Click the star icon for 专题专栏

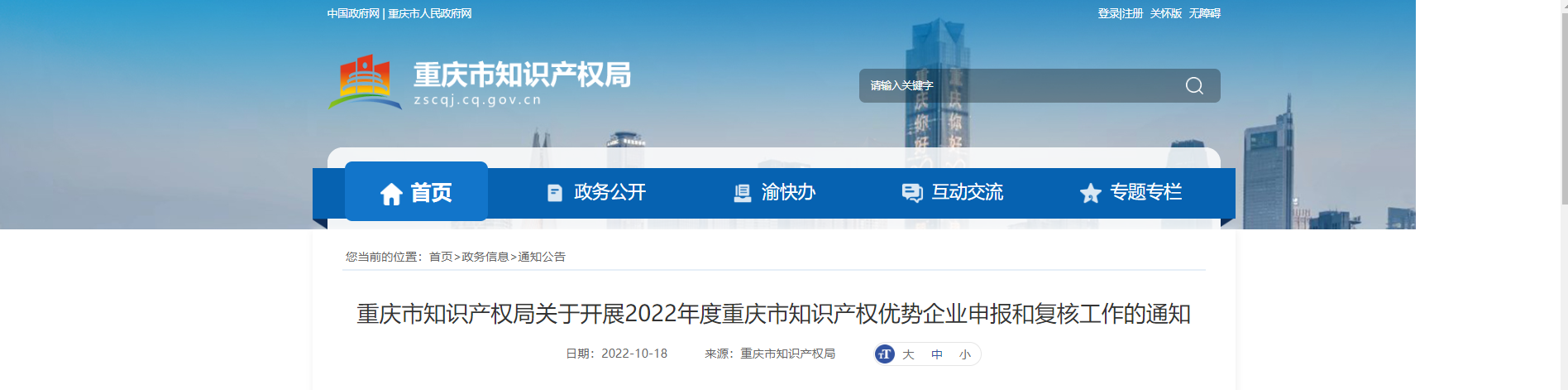click(x=1091, y=193)
